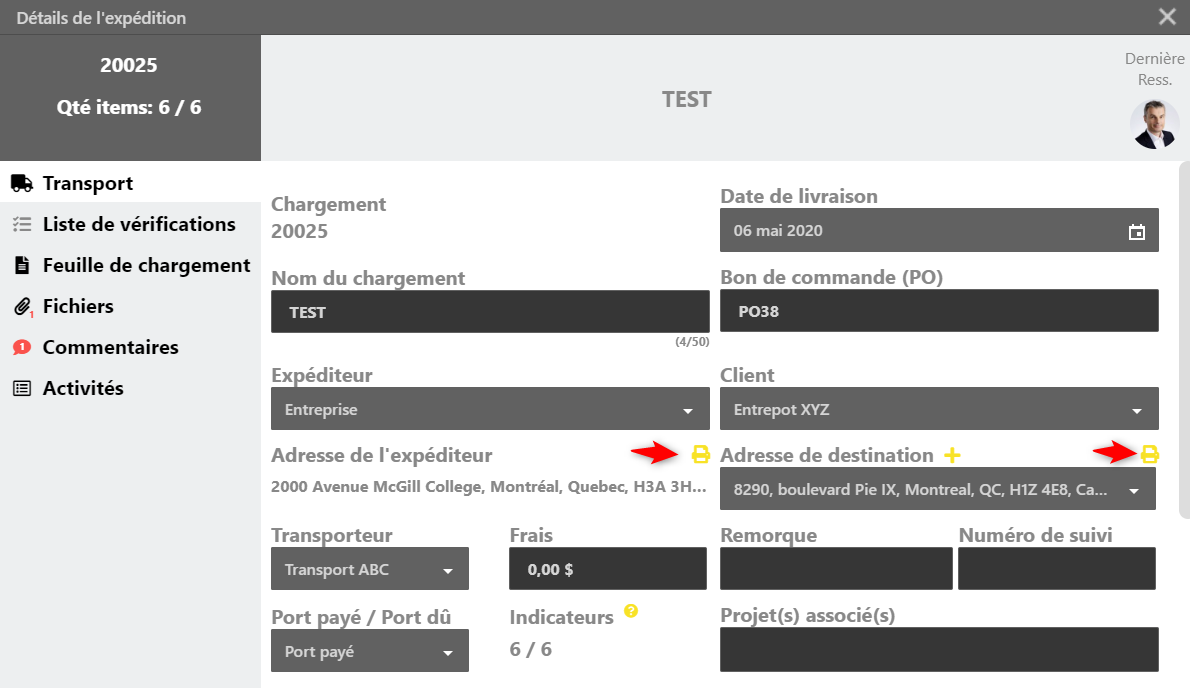Open the Transporteur dropdown showing Transport ABC
The width and height of the screenshot is (1190, 688).
point(448,571)
